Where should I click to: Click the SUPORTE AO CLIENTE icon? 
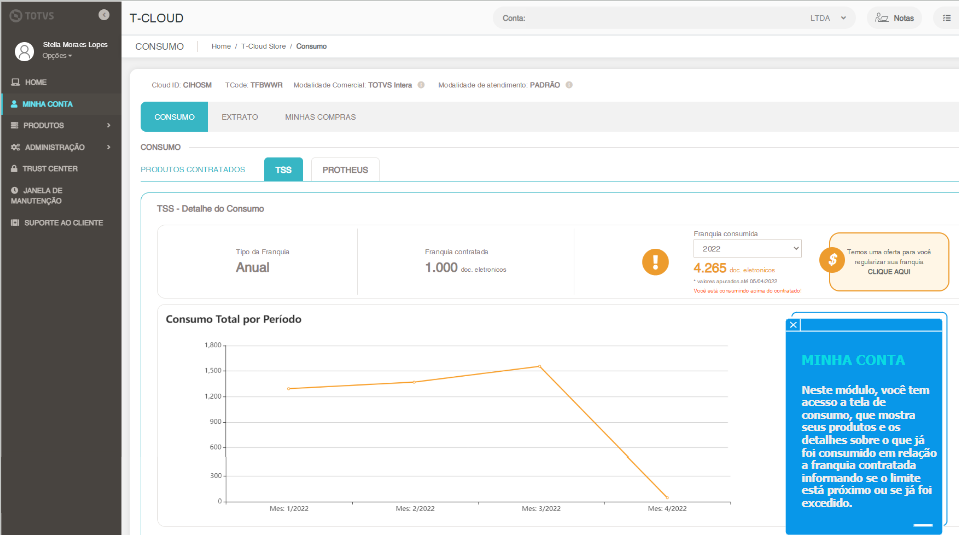click(x=15, y=223)
